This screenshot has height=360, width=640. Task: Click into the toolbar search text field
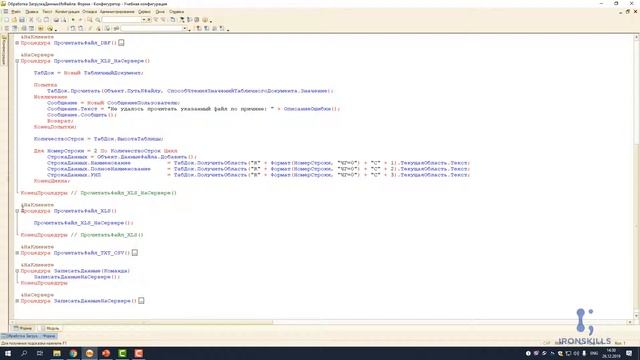point(121,20)
